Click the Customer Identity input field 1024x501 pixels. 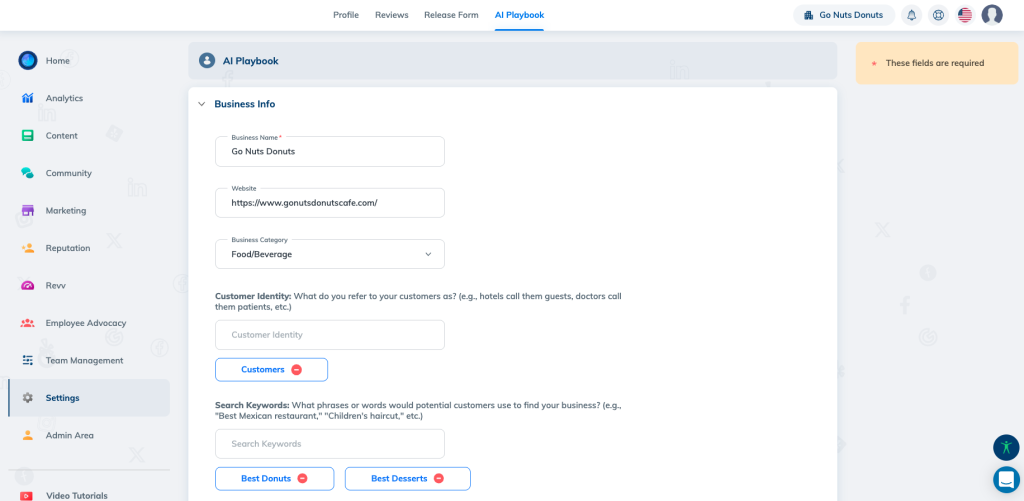click(x=329, y=335)
